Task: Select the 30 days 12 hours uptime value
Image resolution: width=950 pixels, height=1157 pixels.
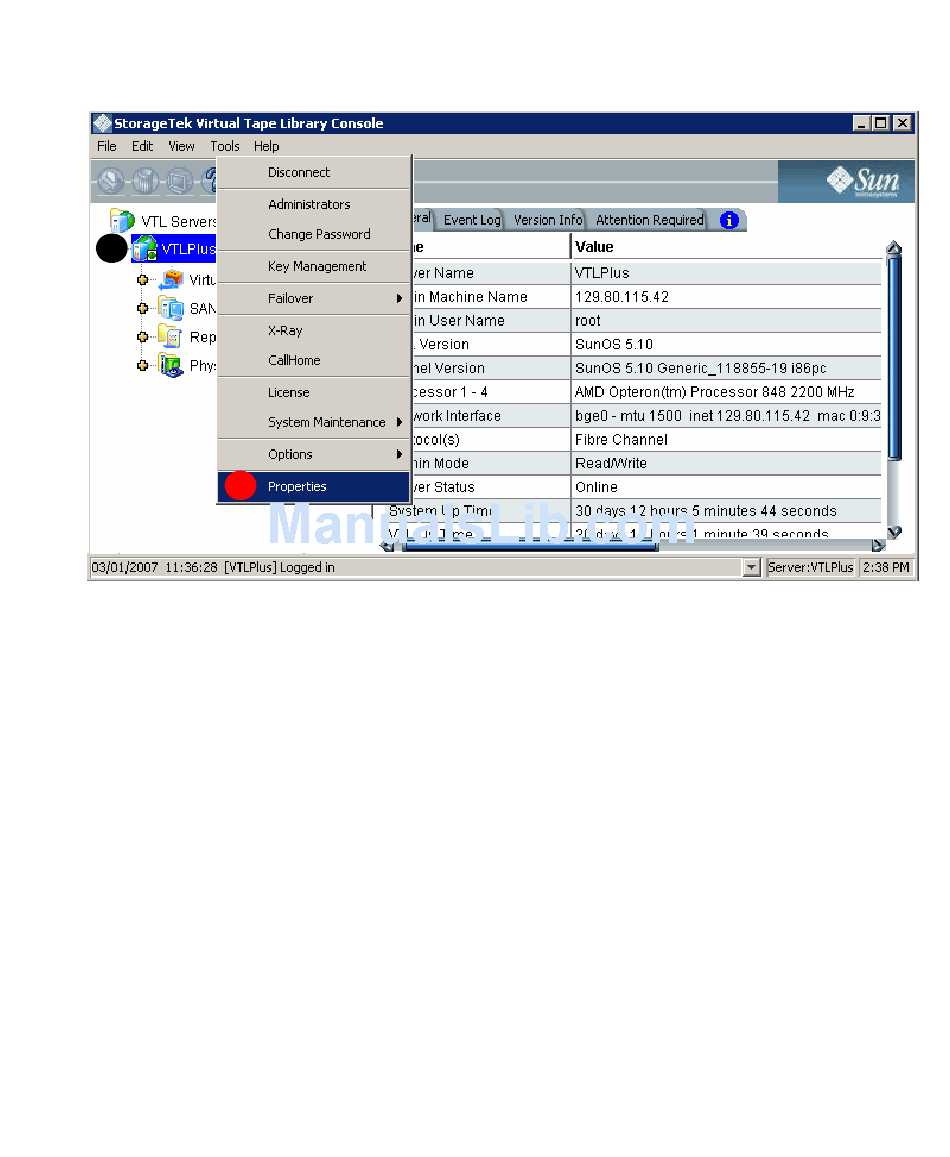Action: [x=726, y=511]
